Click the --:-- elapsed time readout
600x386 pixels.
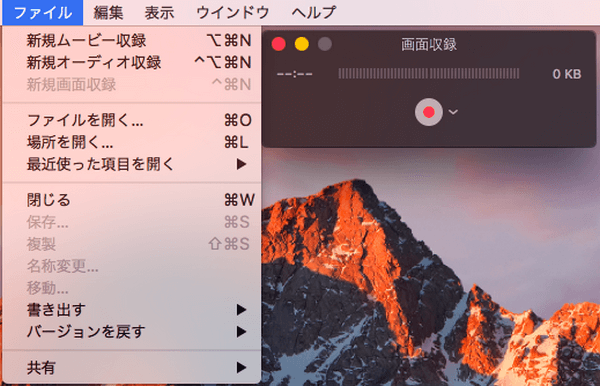tap(294, 74)
